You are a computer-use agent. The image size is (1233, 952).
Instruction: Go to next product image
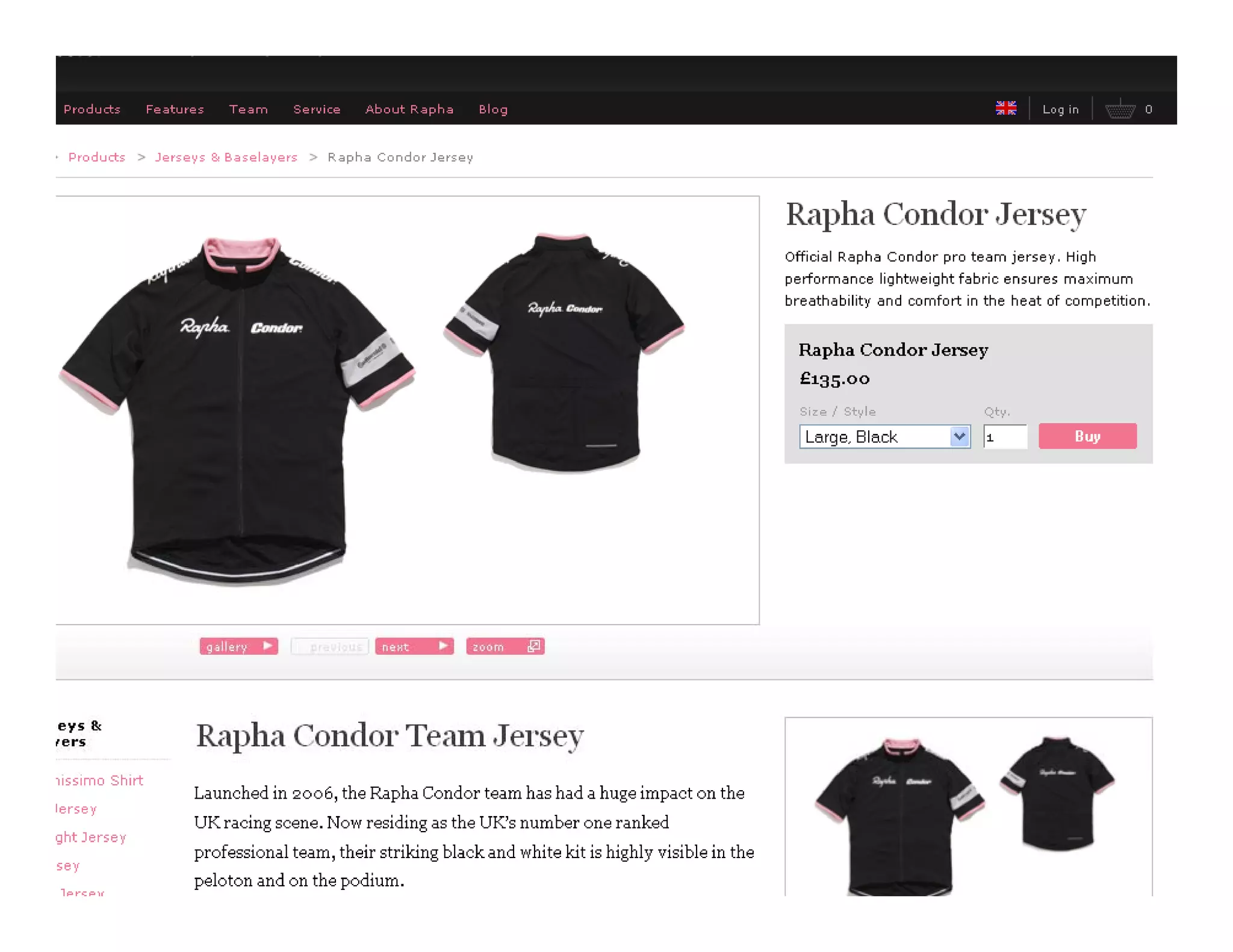pyautogui.click(x=414, y=646)
